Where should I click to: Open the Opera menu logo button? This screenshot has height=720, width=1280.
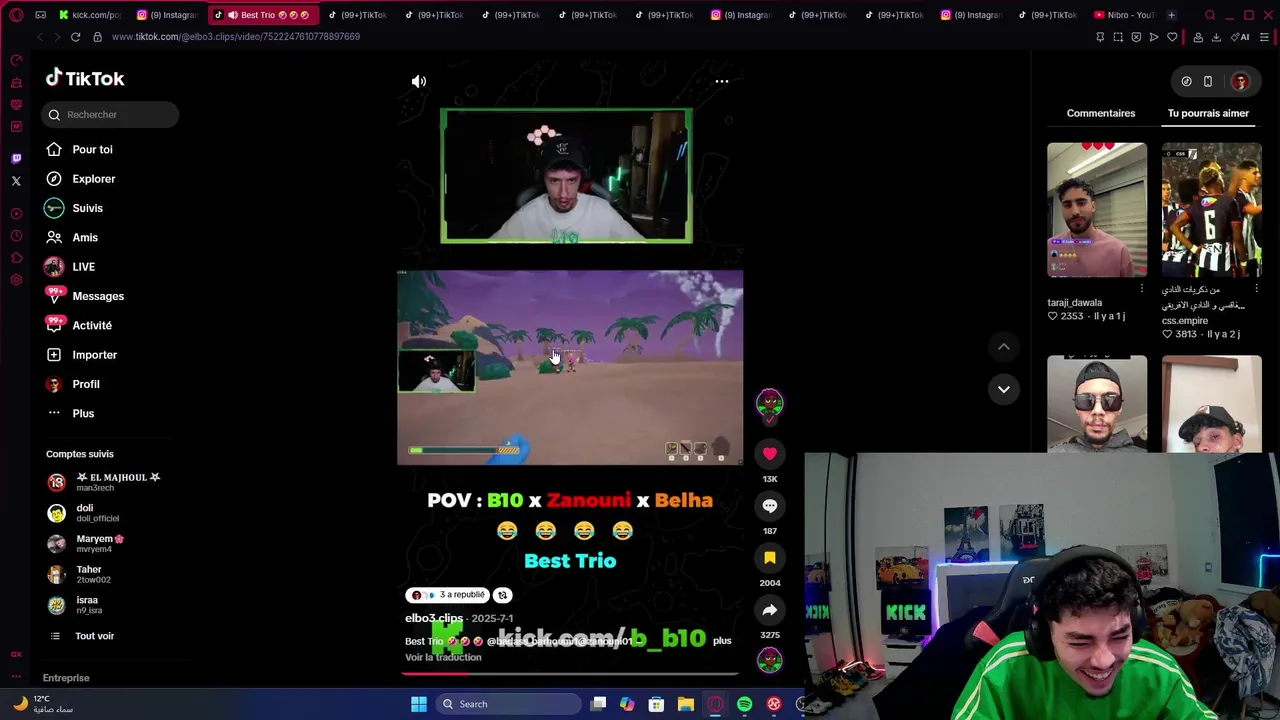point(16,15)
